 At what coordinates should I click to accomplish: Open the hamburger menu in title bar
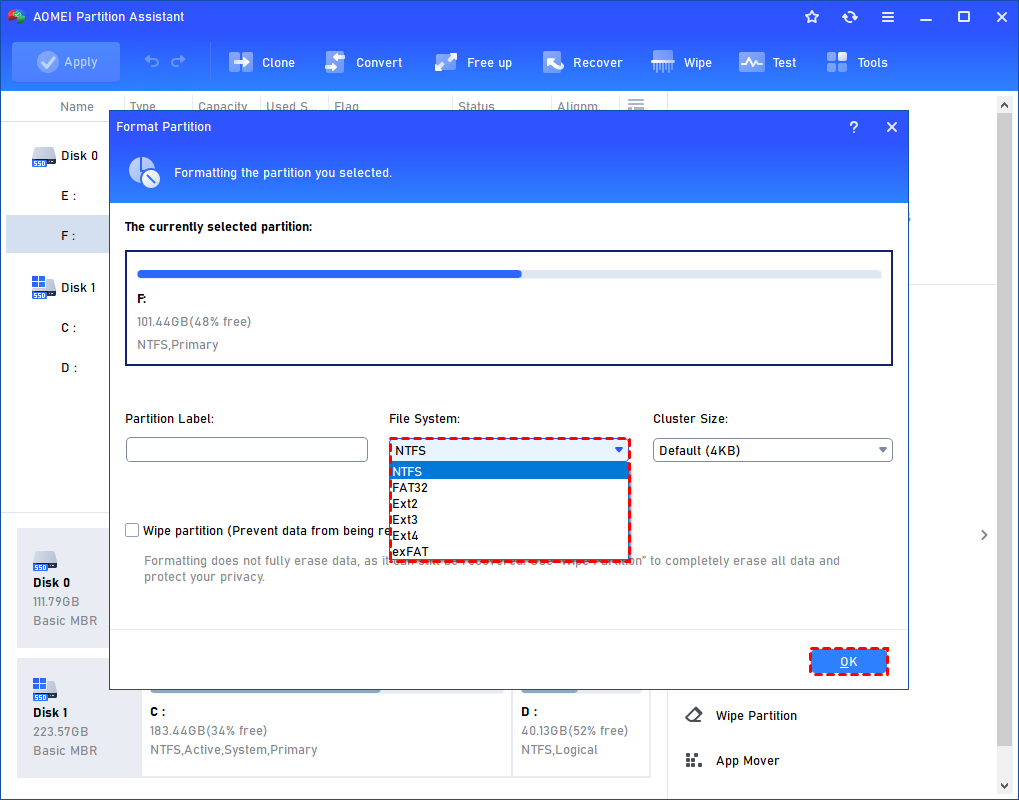coord(888,17)
